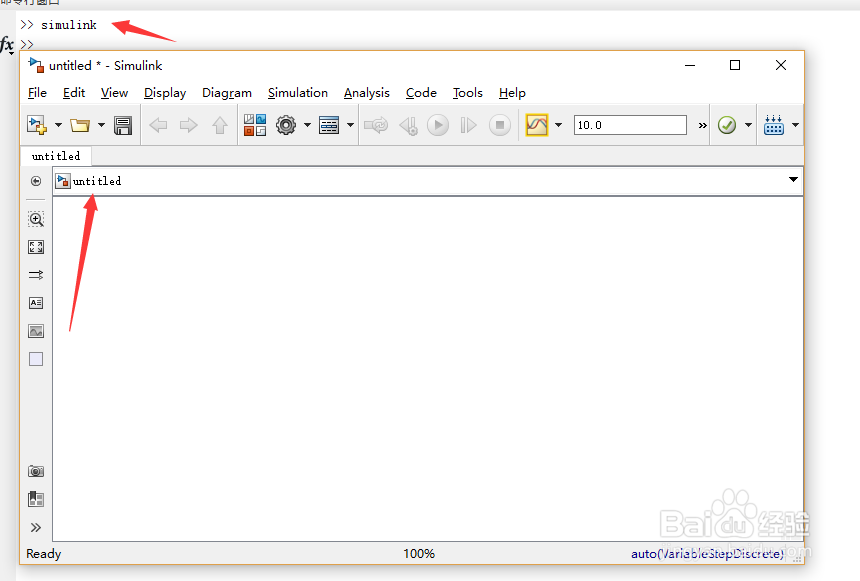Viewport: 860px width, 581px height.
Task: Click the Screenshot camera palette icon
Action: pos(36,471)
